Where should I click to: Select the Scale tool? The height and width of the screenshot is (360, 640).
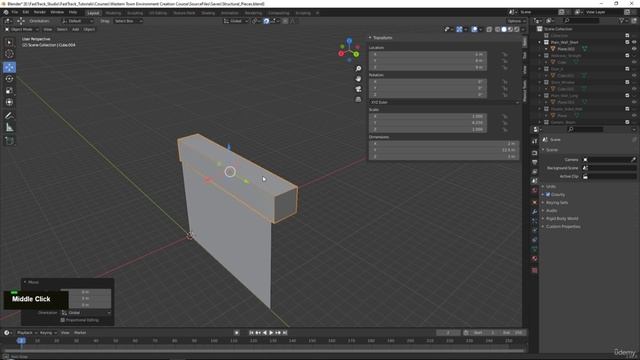(x=9, y=91)
